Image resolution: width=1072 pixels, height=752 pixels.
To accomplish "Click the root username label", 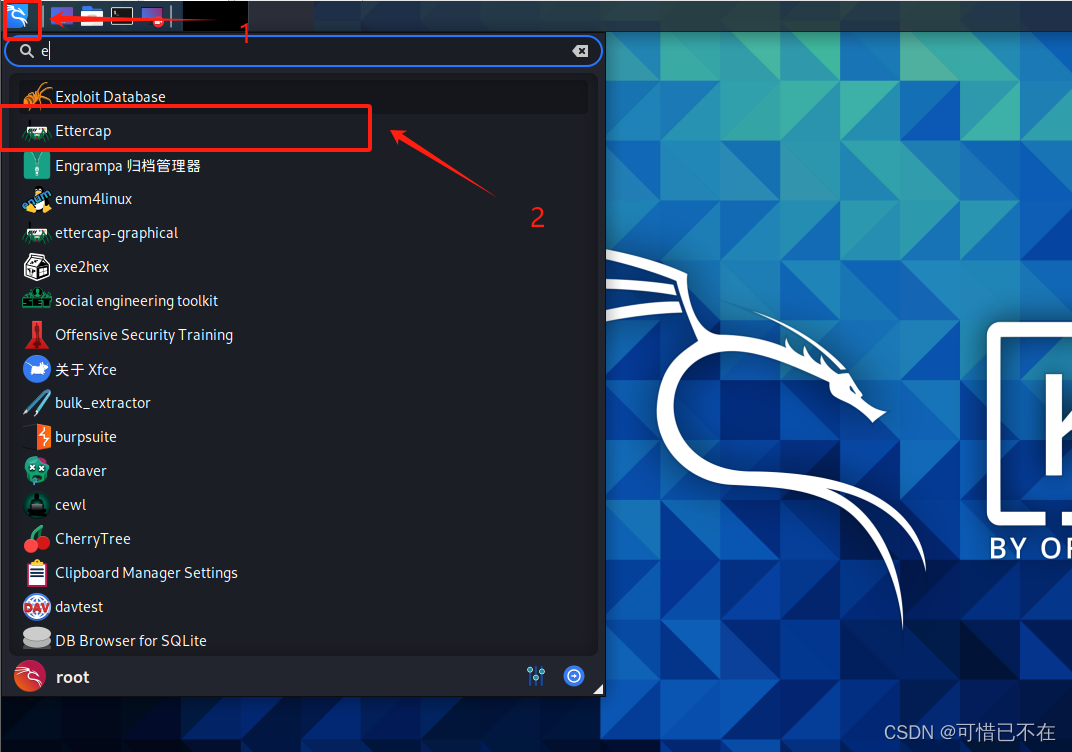I will (x=72, y=677).
